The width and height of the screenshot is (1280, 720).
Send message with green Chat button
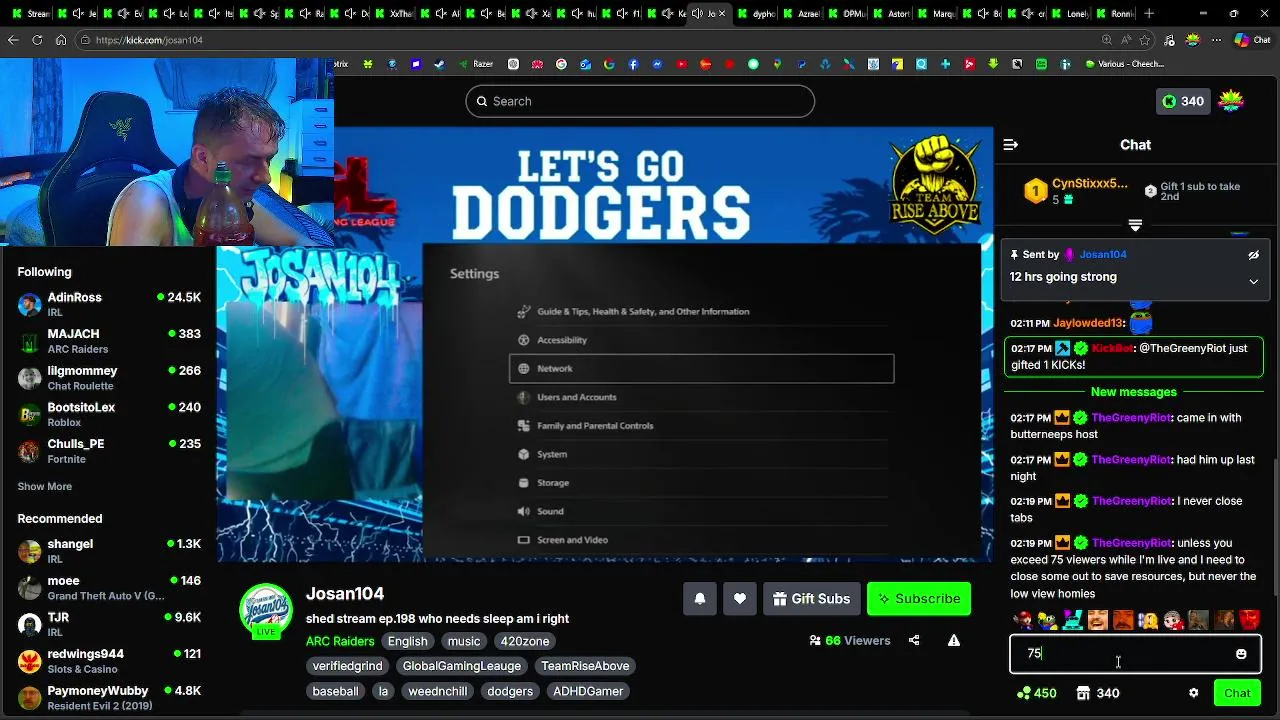tap(1237, 693)
